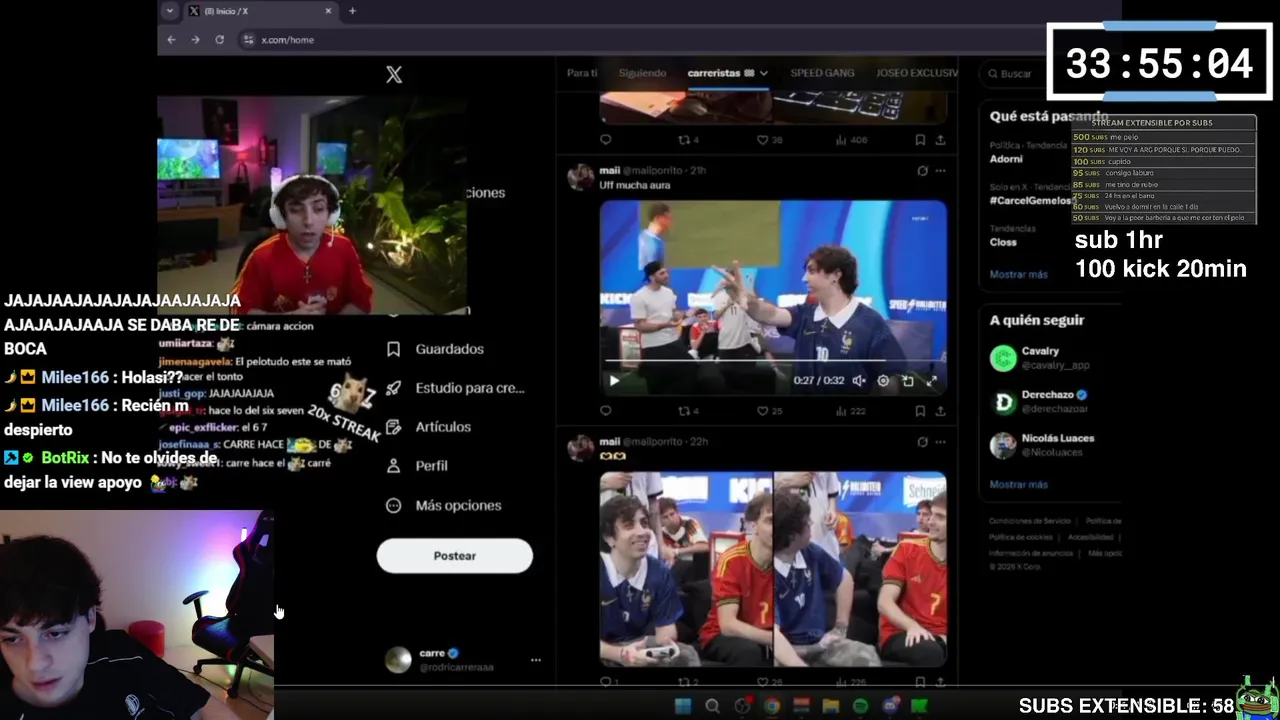Click the video picture-in-picture icon

pyautogui.click(x=908, y=381)
